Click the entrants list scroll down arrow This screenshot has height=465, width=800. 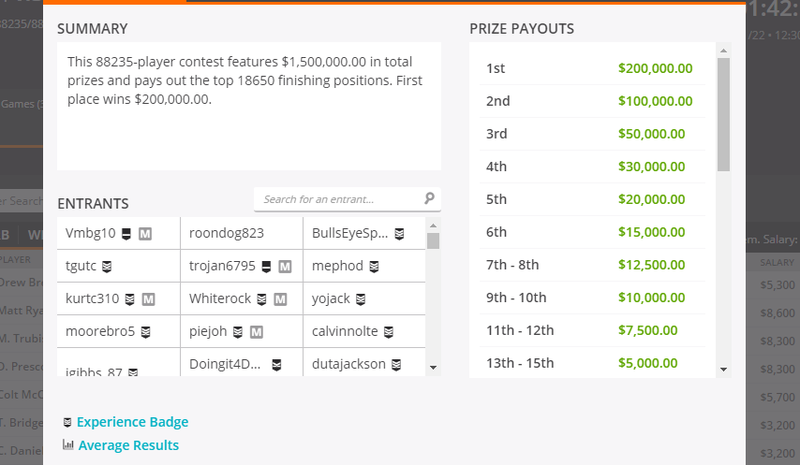(x=433, y=367)
